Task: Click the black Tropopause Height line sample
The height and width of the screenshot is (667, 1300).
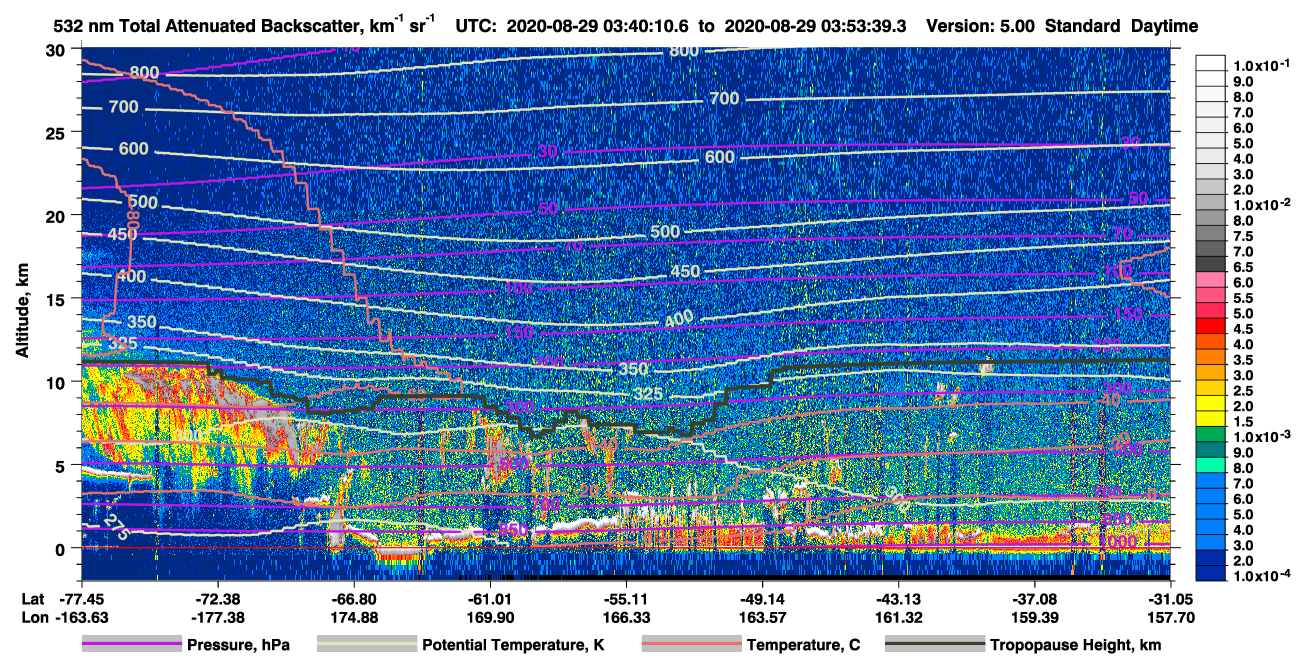Action: coord(935,645)
